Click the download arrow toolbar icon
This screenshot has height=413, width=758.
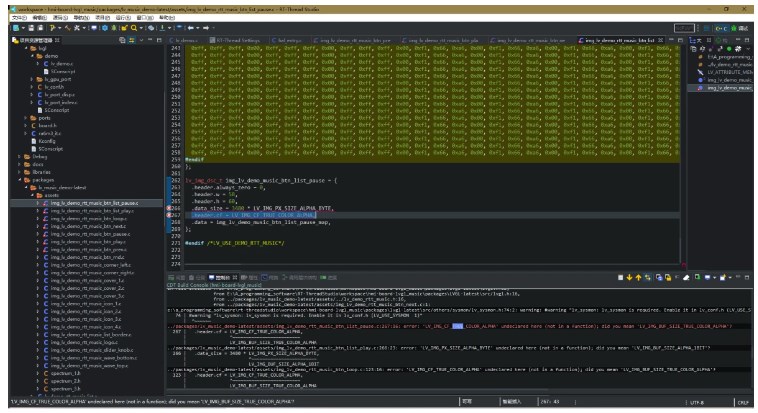point(163,28)
